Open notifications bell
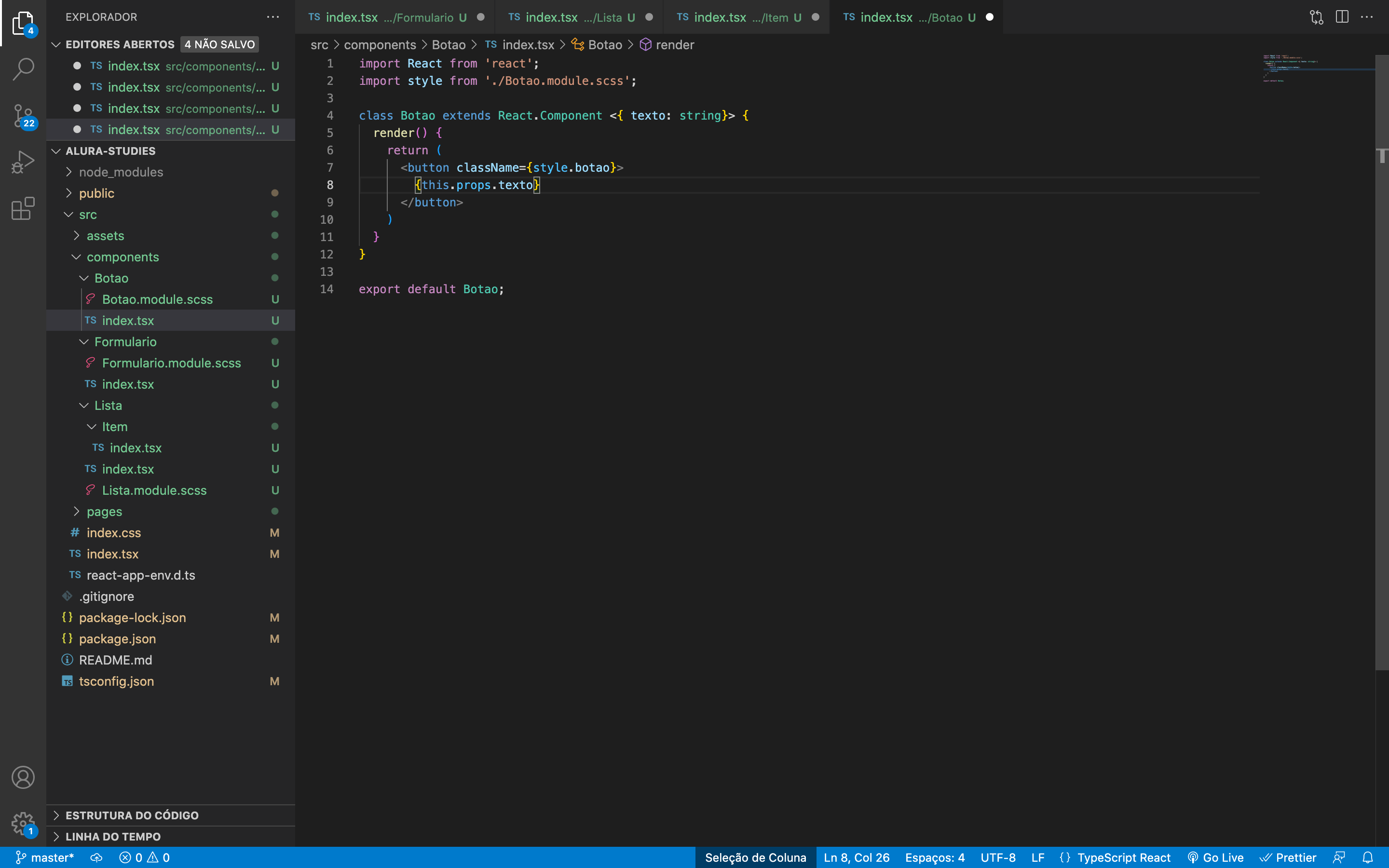The width and height of the screenshot is (1389, 868). [x=1368, y=858]
